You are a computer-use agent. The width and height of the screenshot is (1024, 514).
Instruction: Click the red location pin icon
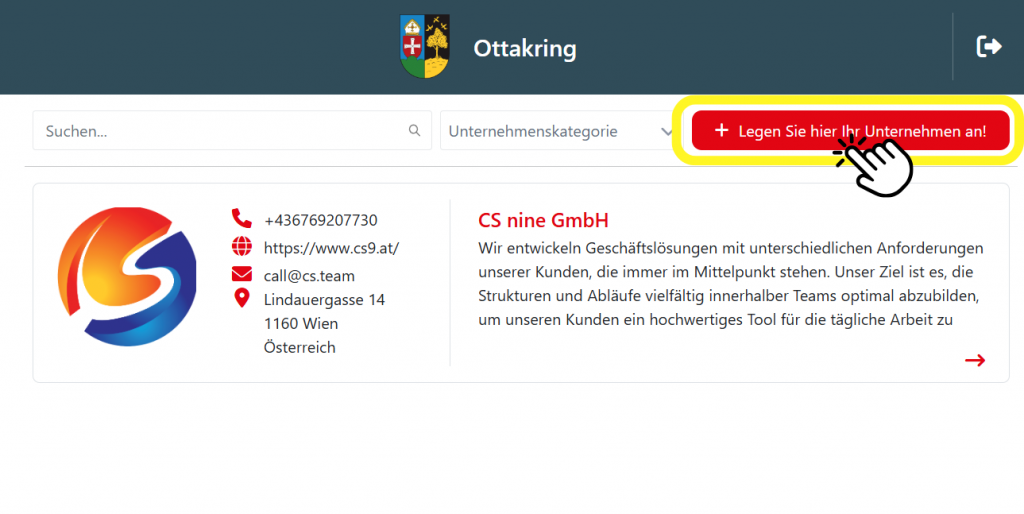(x=241, y=299)
